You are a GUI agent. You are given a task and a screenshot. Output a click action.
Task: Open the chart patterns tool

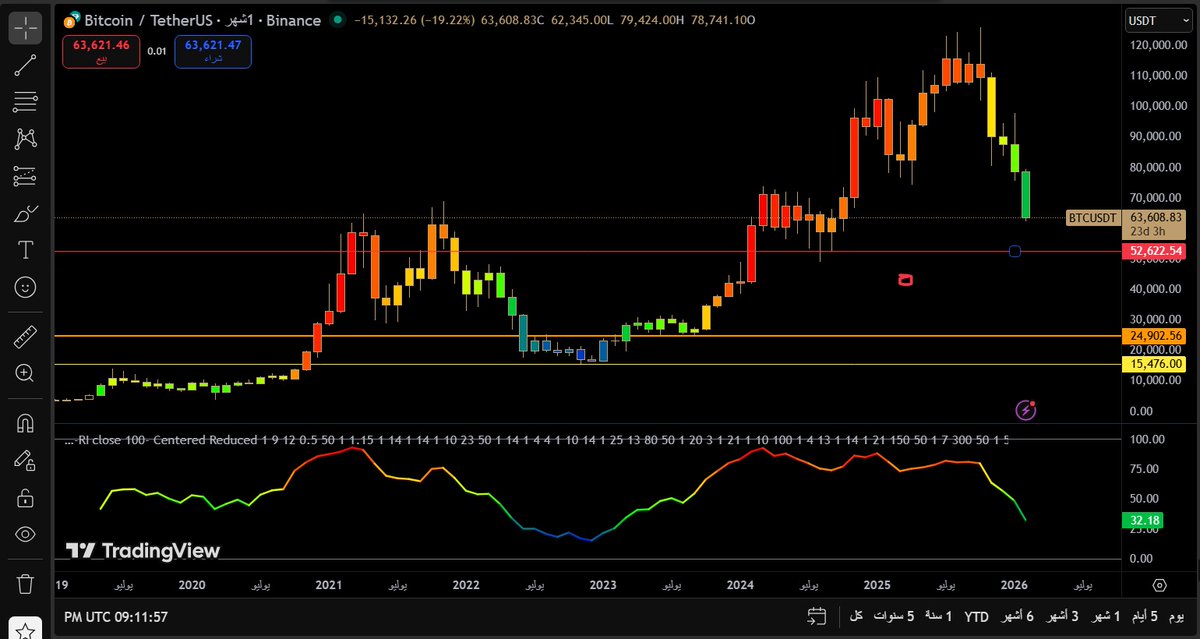[x=25, y=139]
